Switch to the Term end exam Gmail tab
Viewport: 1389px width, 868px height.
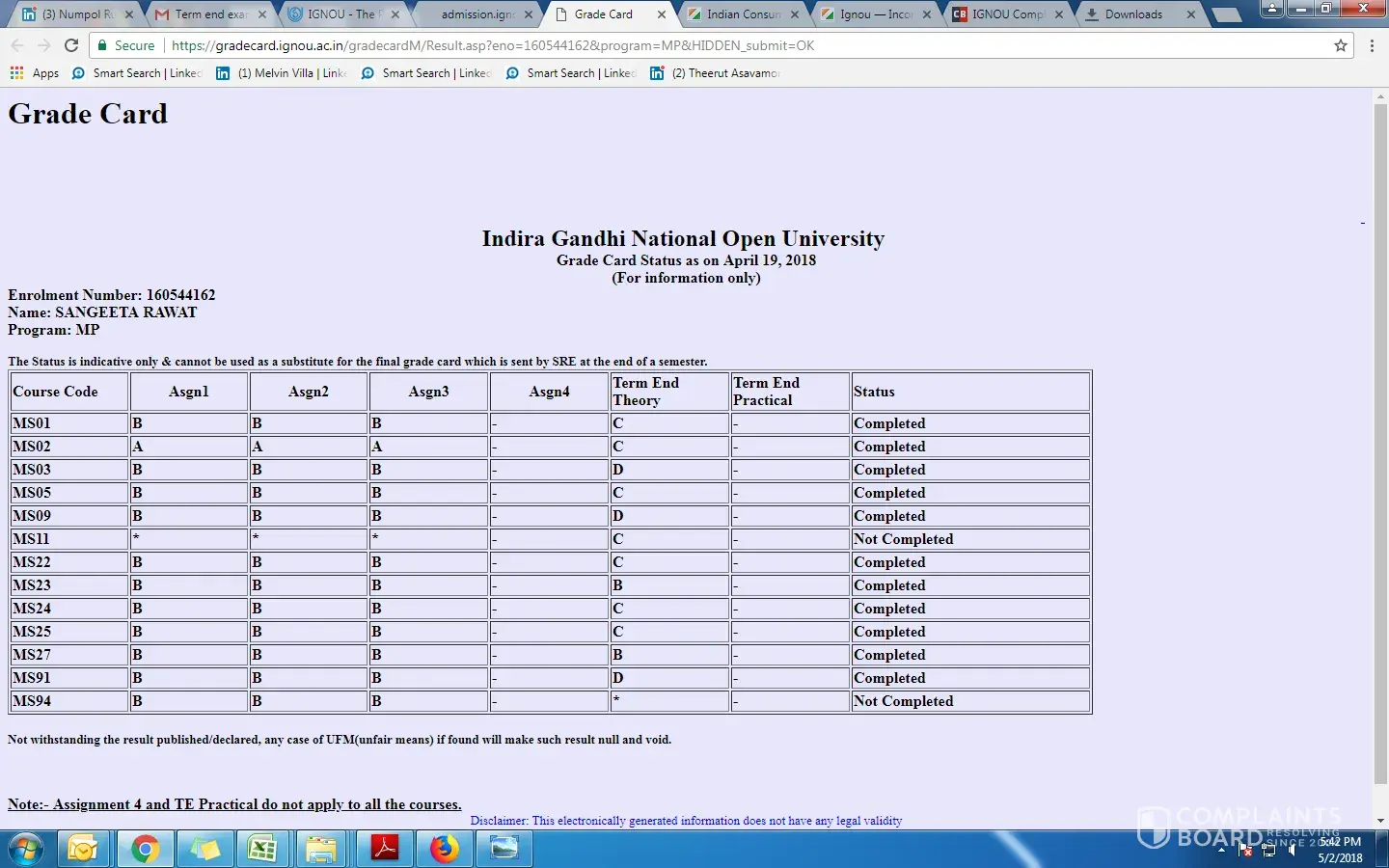[210, 14]
